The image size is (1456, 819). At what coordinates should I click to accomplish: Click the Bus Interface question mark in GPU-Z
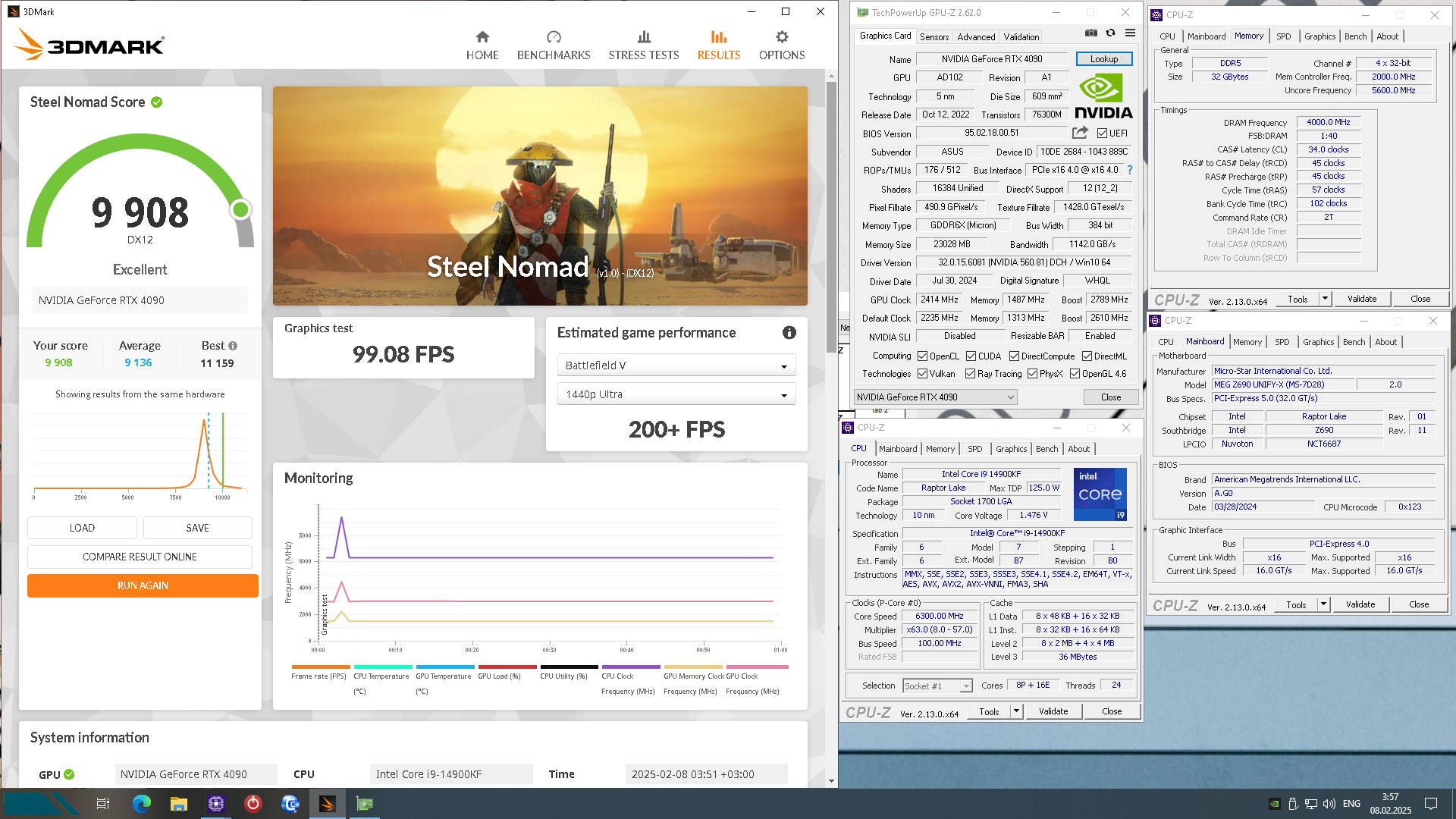coord(1130,170)
